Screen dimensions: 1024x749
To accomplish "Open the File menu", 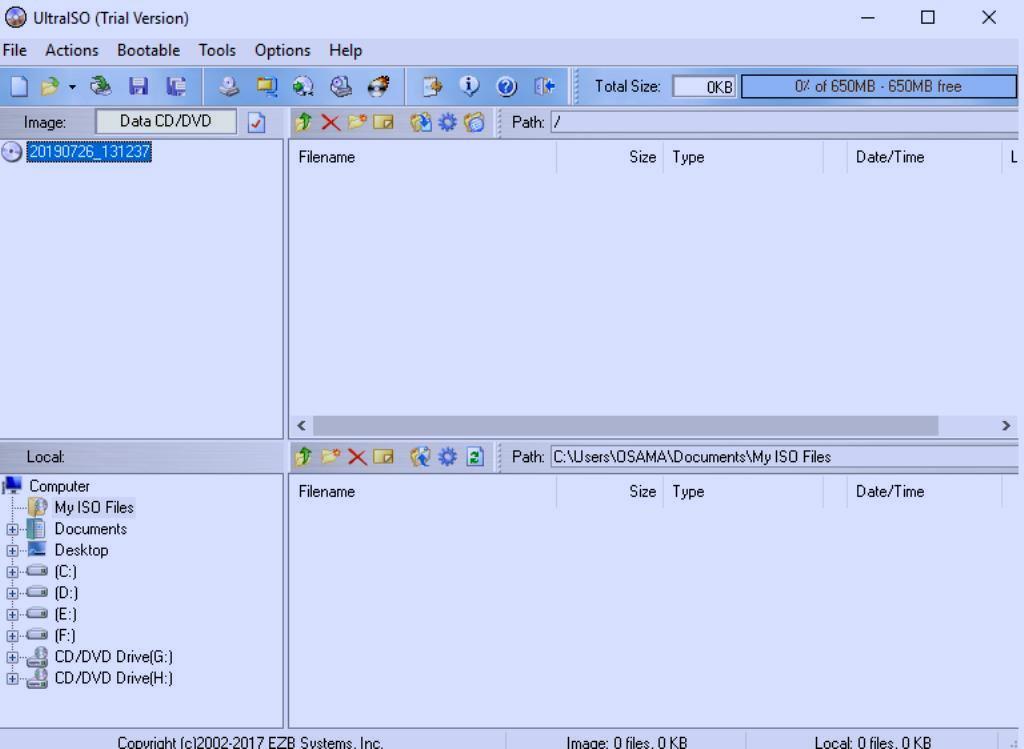I will point(14,50).
